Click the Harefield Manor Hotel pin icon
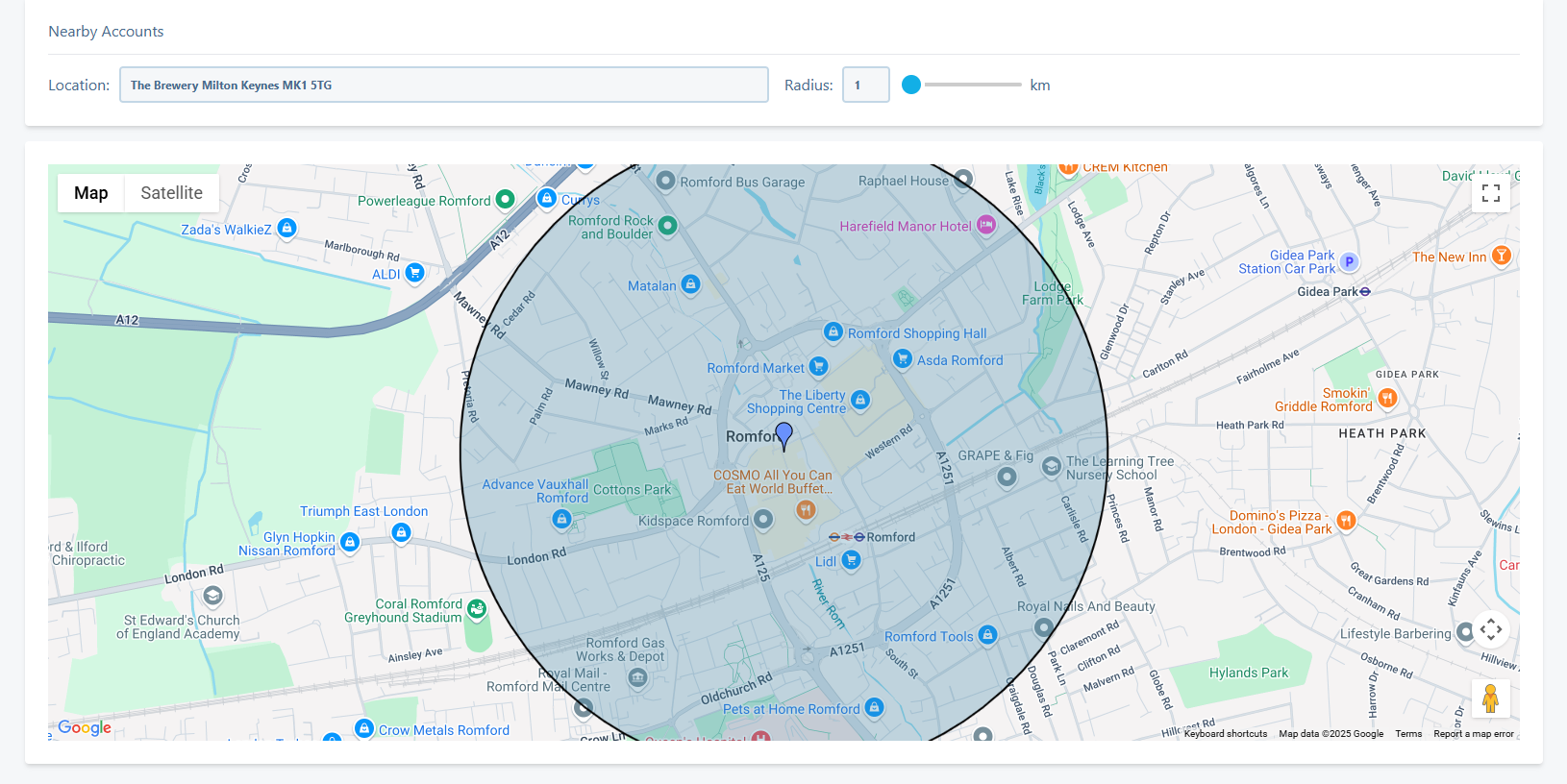1567x784 pixels. [986, 225]
